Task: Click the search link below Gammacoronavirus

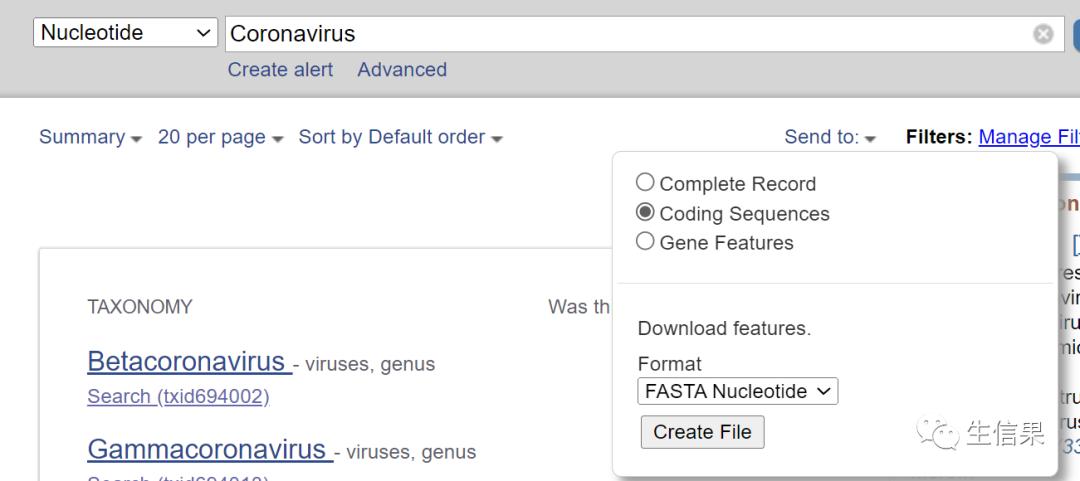Action: 178,477
